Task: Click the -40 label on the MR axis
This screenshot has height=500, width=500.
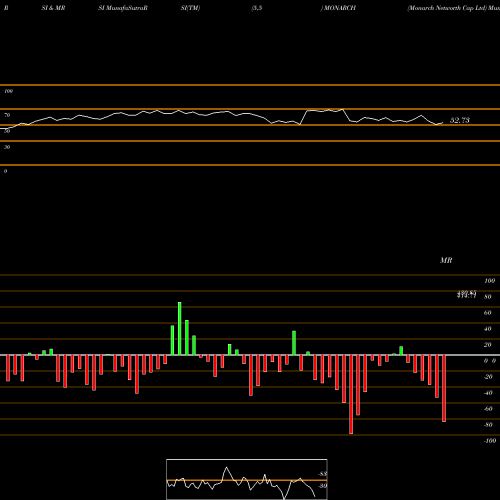Action: pos(488,393)
